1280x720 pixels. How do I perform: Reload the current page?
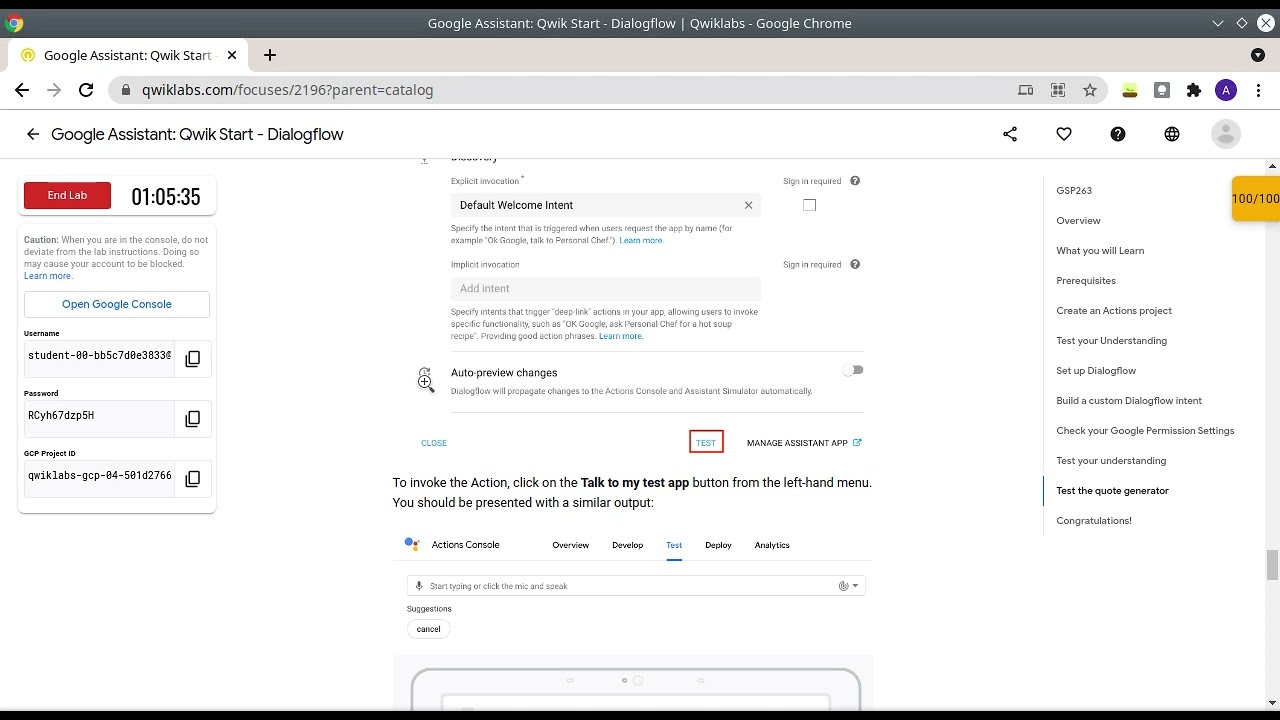tap(86, 90)
